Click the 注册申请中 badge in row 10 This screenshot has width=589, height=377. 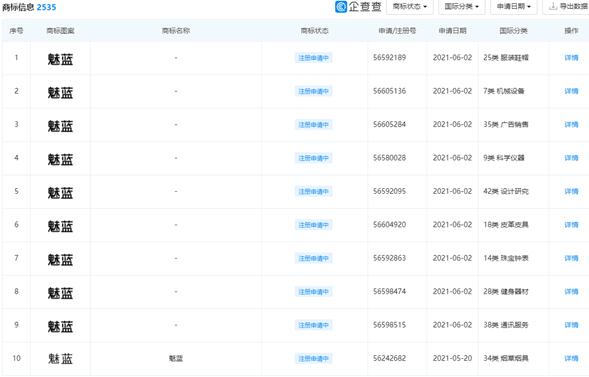pos(313,359)
